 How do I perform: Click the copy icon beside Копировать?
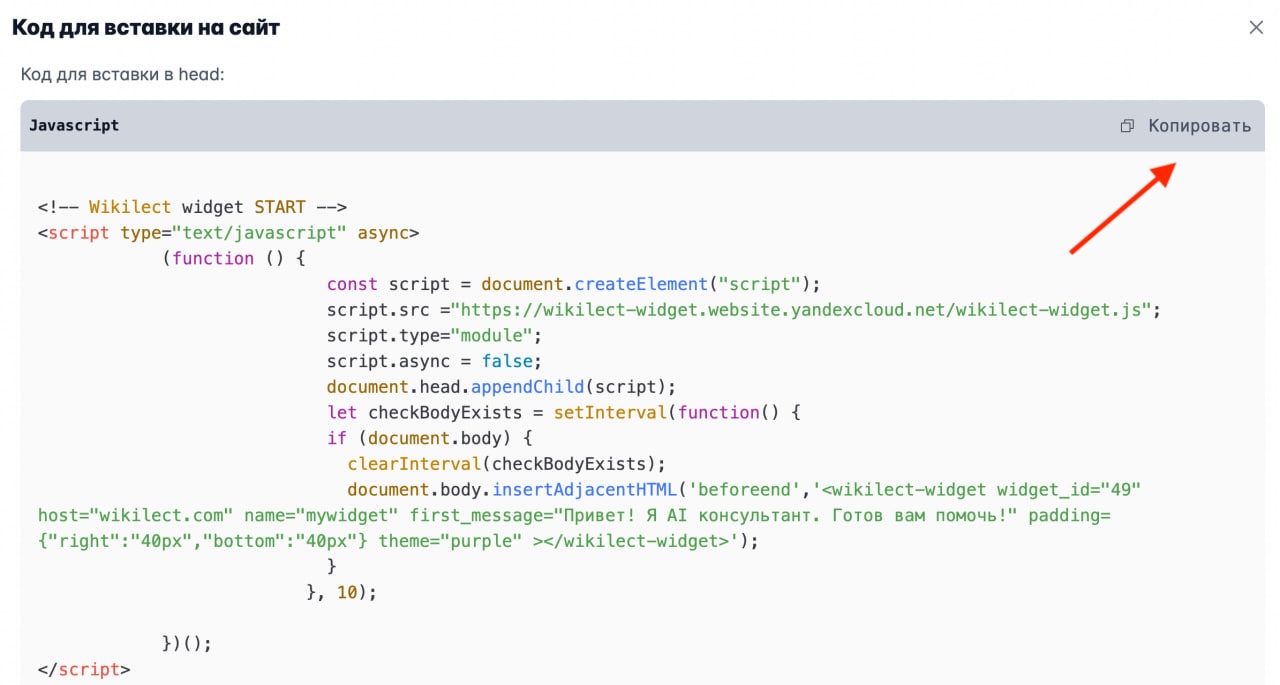tap(1127, 126)
